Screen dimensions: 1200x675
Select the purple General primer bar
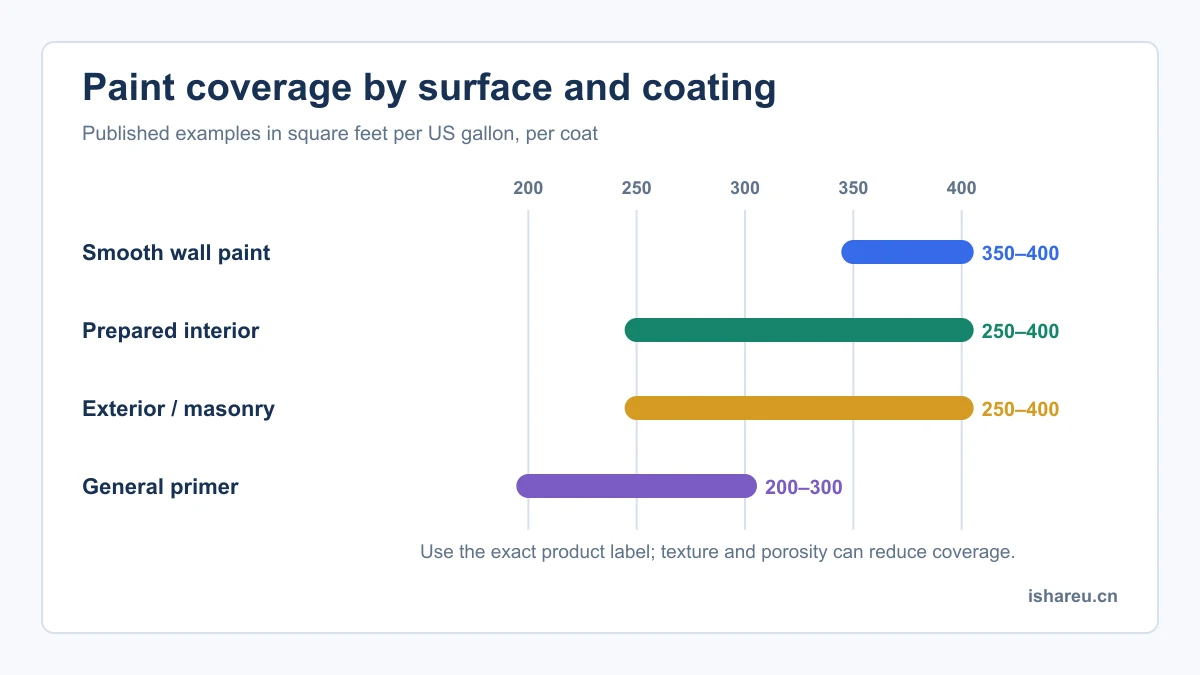[636, 486]
